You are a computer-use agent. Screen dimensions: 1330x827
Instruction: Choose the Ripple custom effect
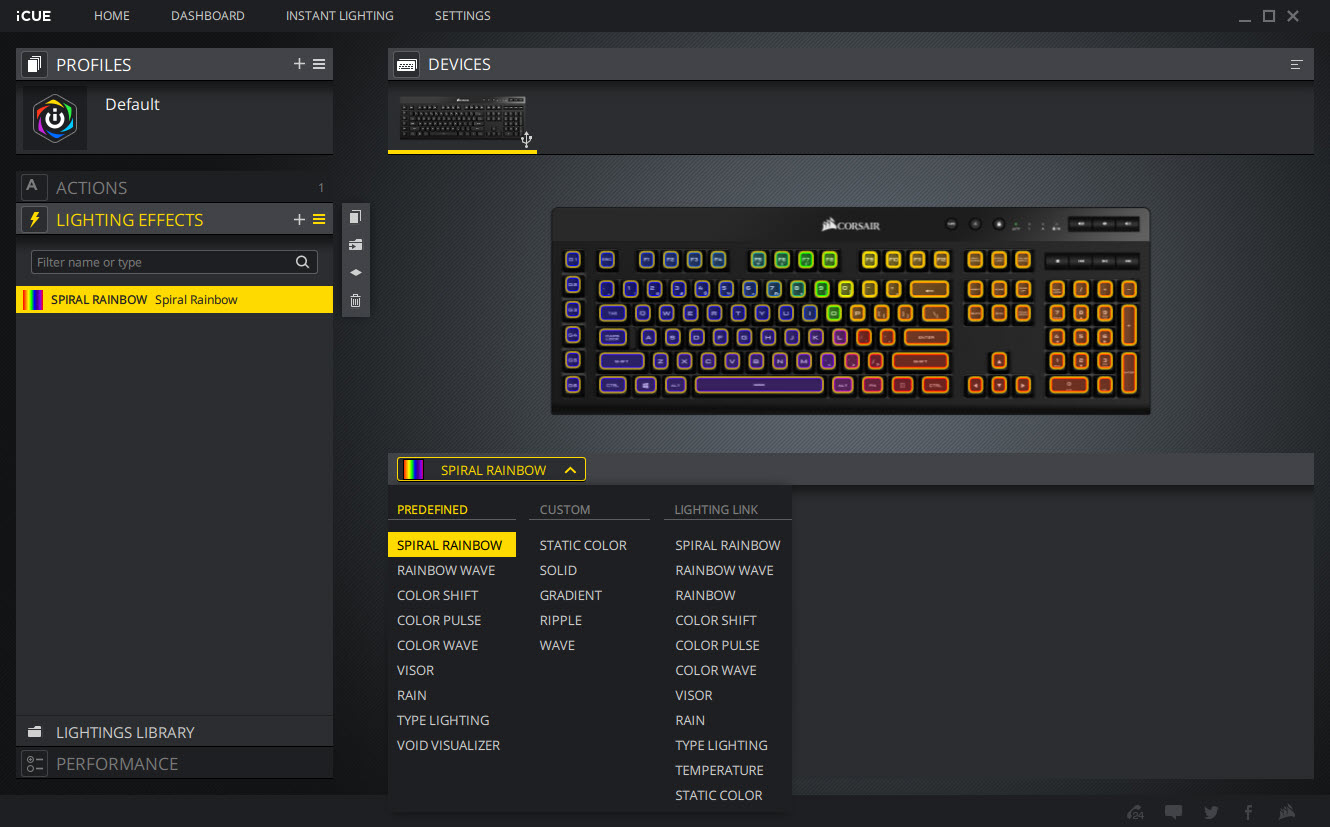[x=560, y=620]
